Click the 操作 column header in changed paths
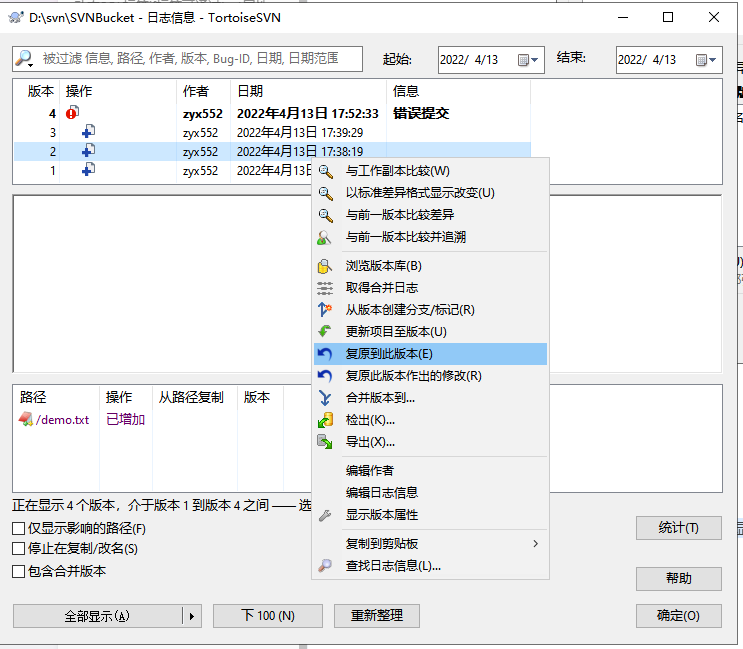The height and width of the screenshot is (649, 743). 126,397
